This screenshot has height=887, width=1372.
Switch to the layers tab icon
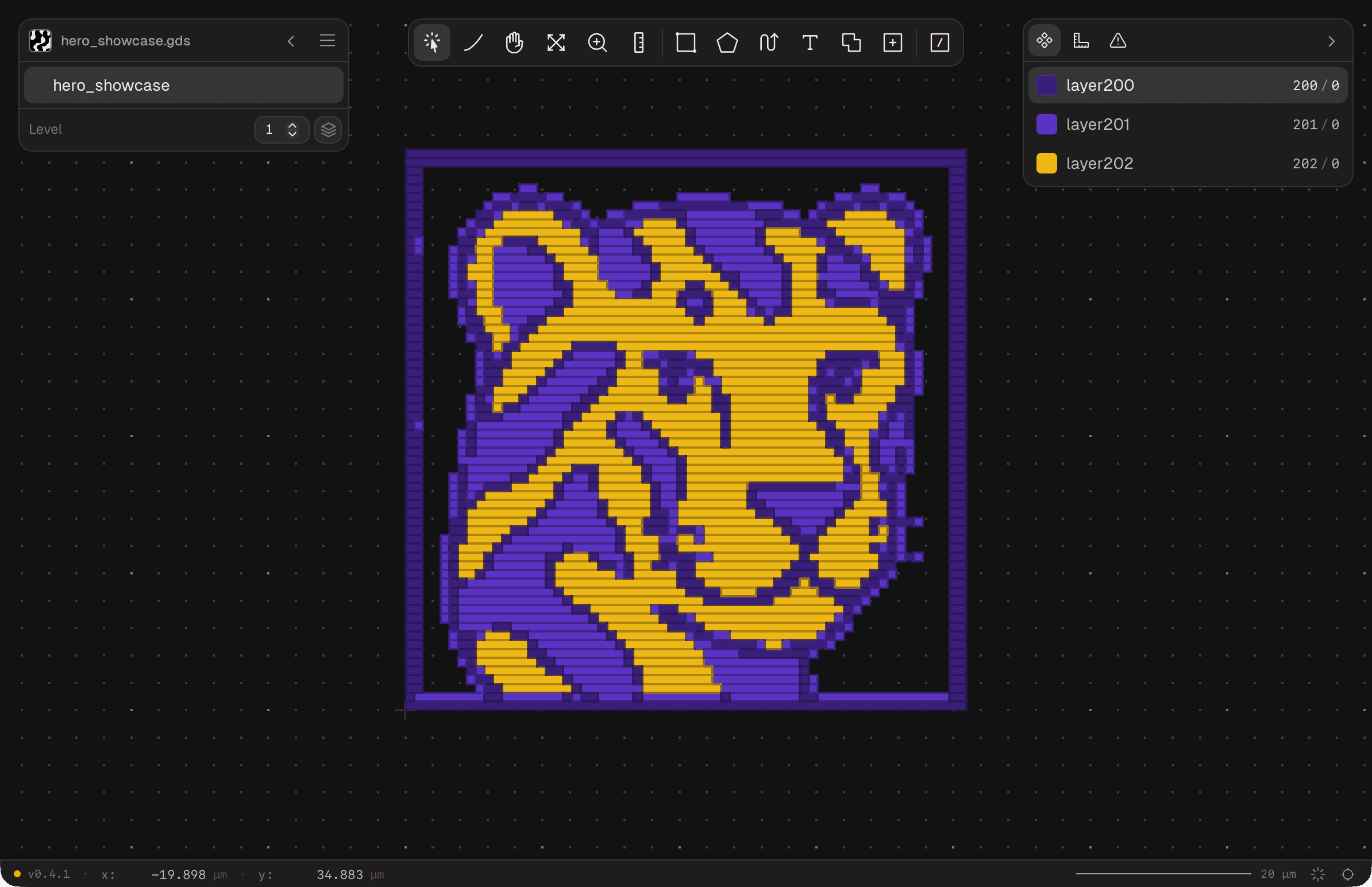pos(1045,40)
